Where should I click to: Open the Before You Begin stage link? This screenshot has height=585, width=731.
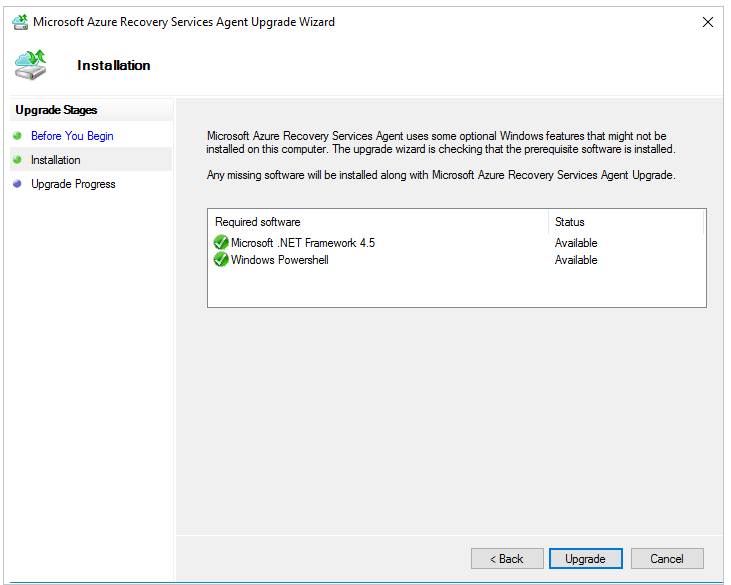point(72,136)
